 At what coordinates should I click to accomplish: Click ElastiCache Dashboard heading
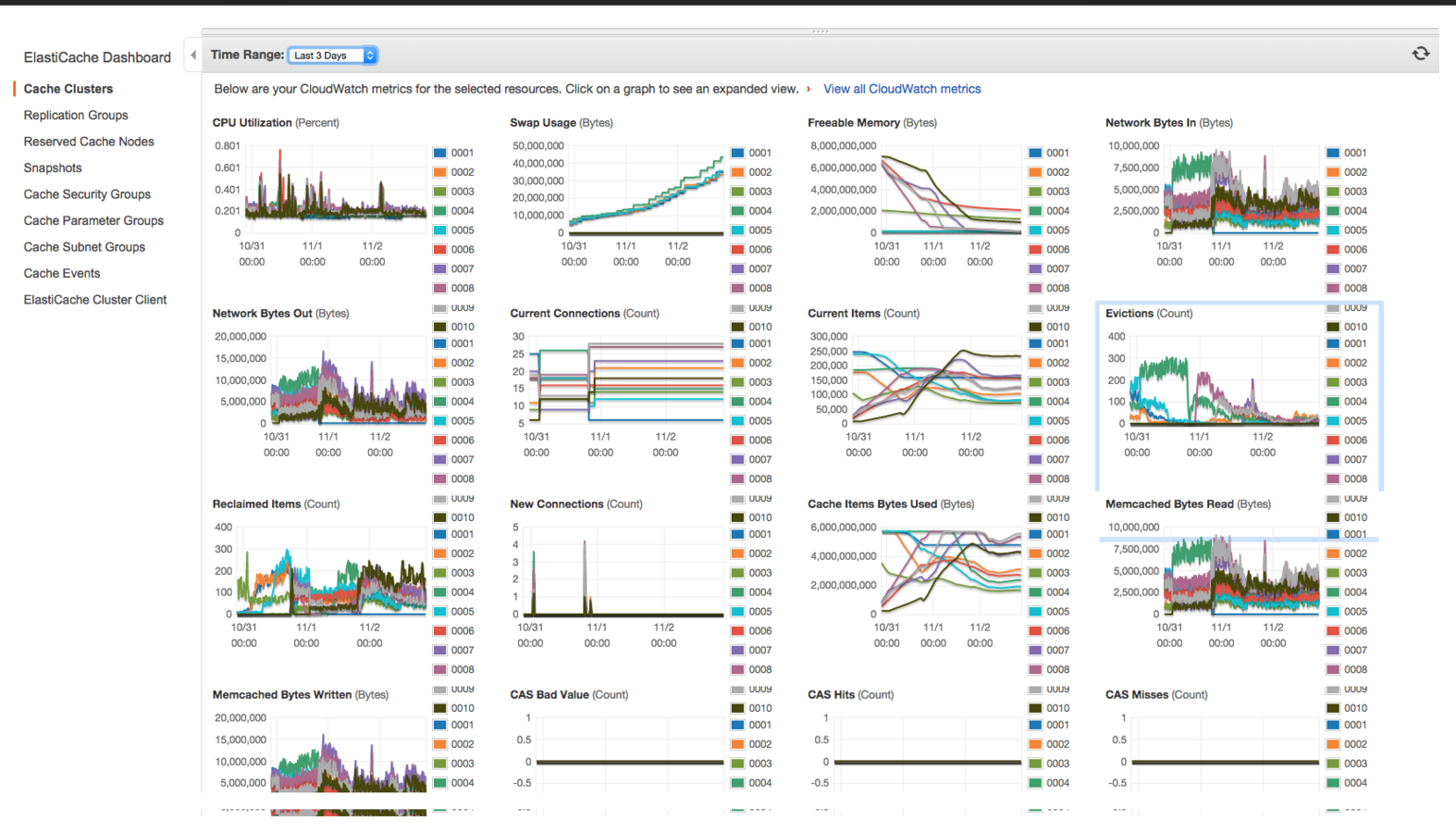pos(97,57)
